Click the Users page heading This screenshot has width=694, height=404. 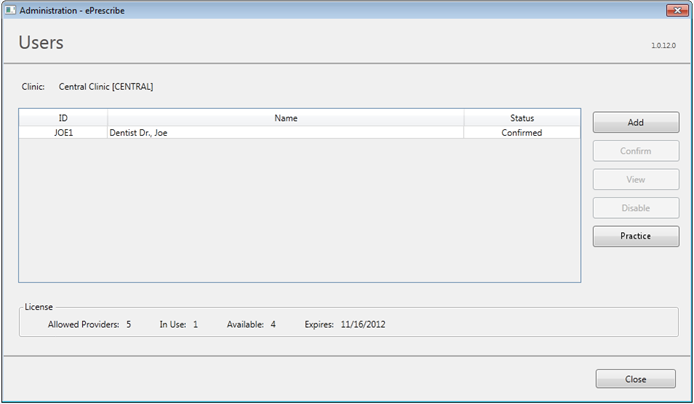pyautogui.click(x=41, y=43)
